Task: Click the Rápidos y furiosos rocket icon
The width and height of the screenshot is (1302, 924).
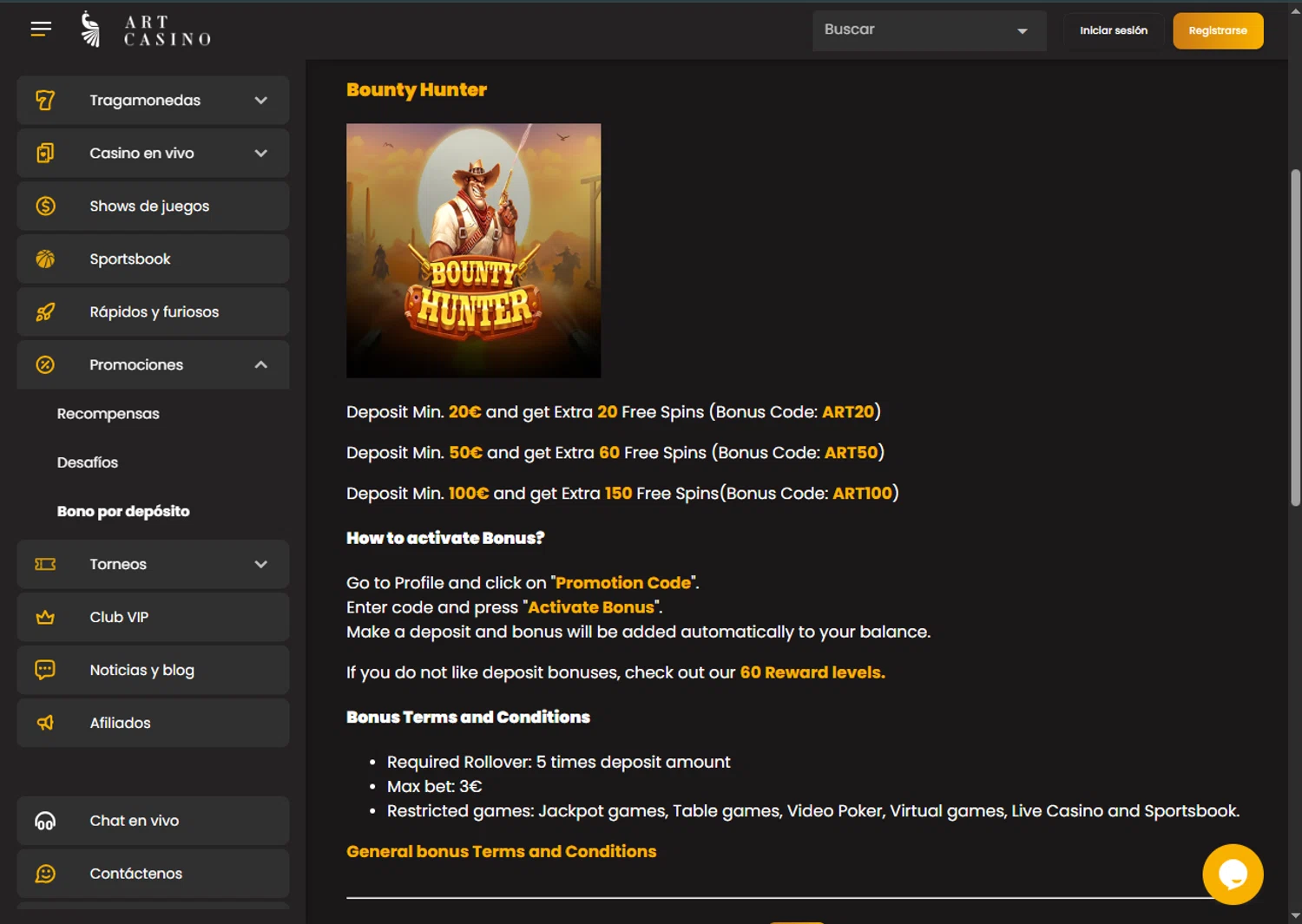Action: click(x=45, y=312)
